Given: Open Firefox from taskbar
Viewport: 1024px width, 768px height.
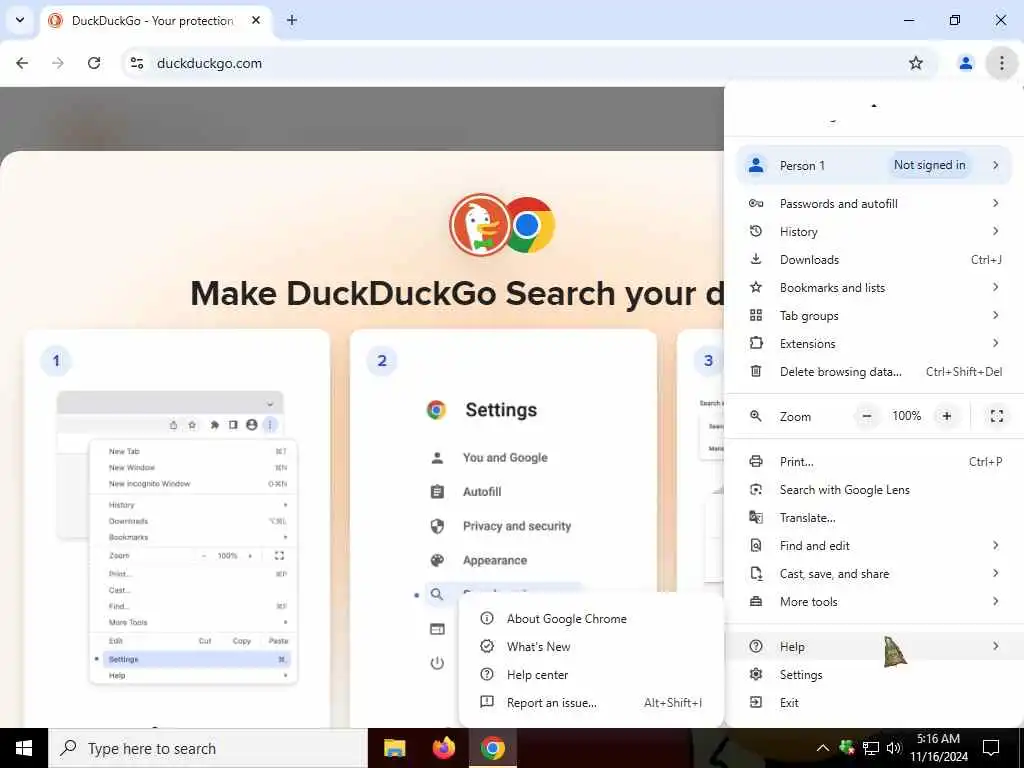Looking at the screenshot, I should tap(443, 748).
